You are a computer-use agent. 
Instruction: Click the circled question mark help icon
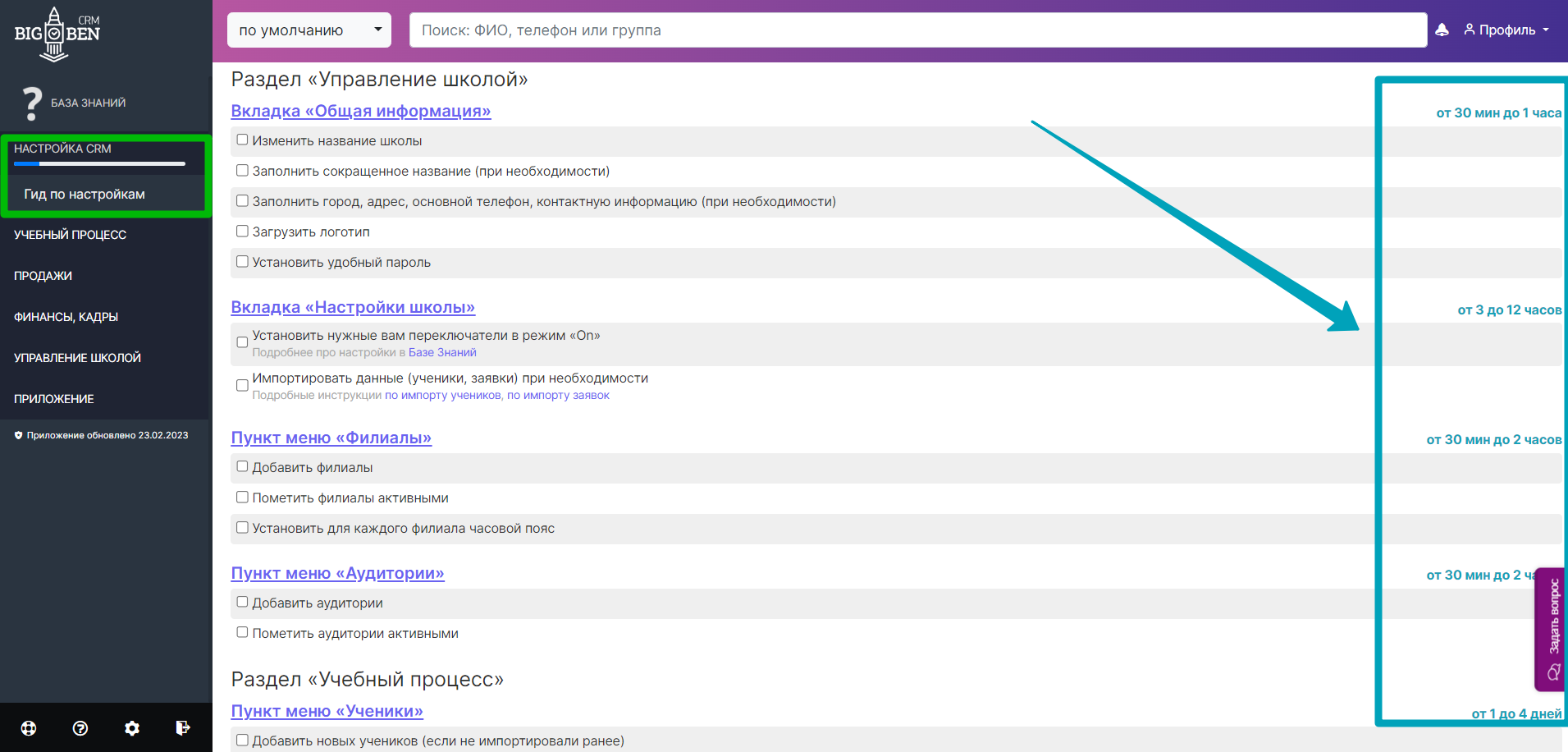pyautogui.click(x=80, y=728)
